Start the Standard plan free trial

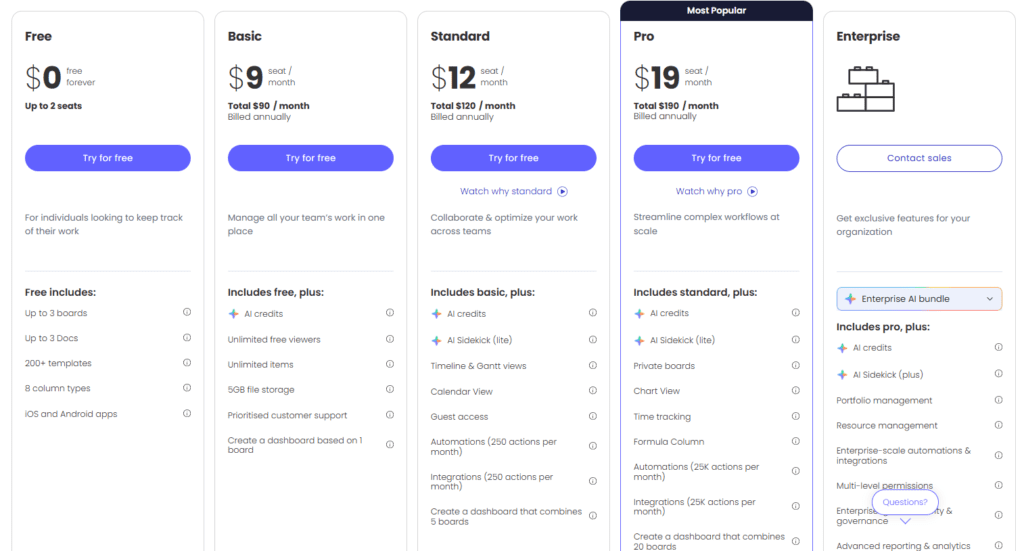pyautogui.click(x=514, y=158)
